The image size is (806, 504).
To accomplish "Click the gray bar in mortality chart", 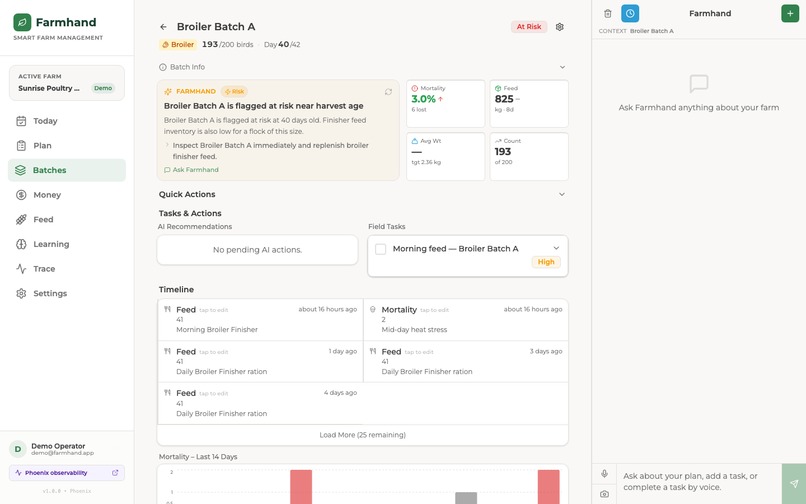I will pyautogui.click(x=466, y=498).
